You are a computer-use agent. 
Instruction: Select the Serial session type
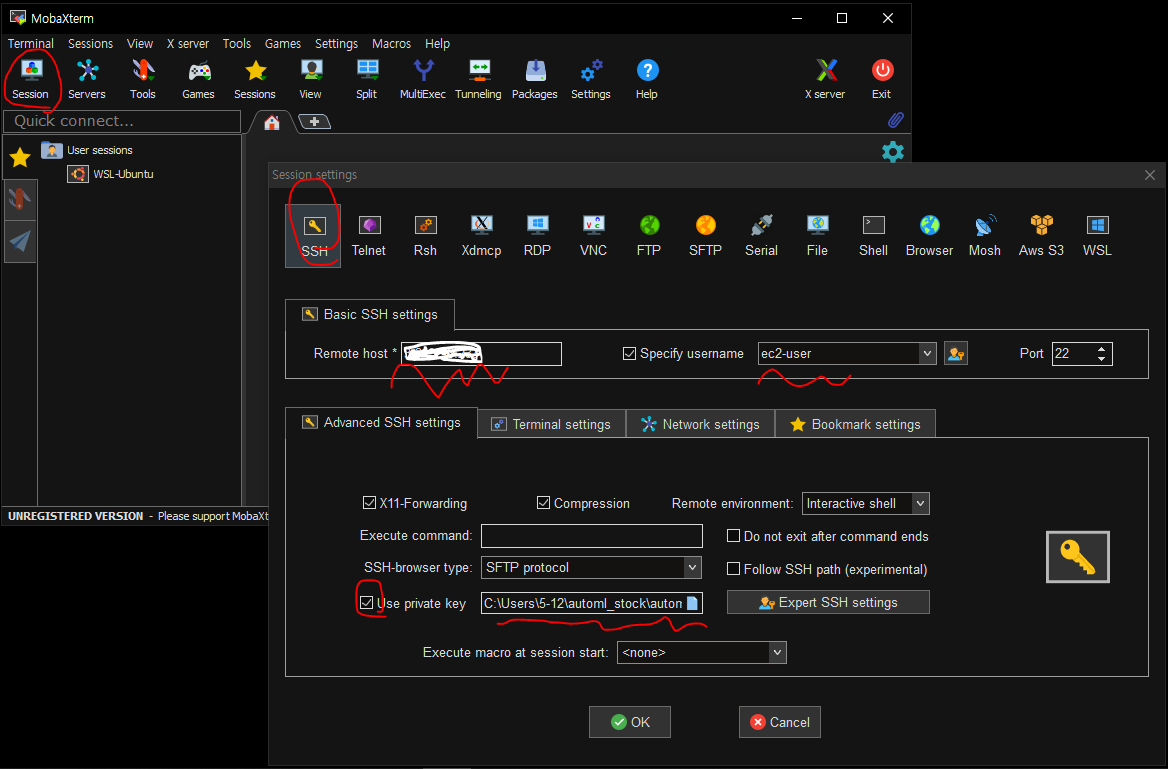[x=761, y=235]
